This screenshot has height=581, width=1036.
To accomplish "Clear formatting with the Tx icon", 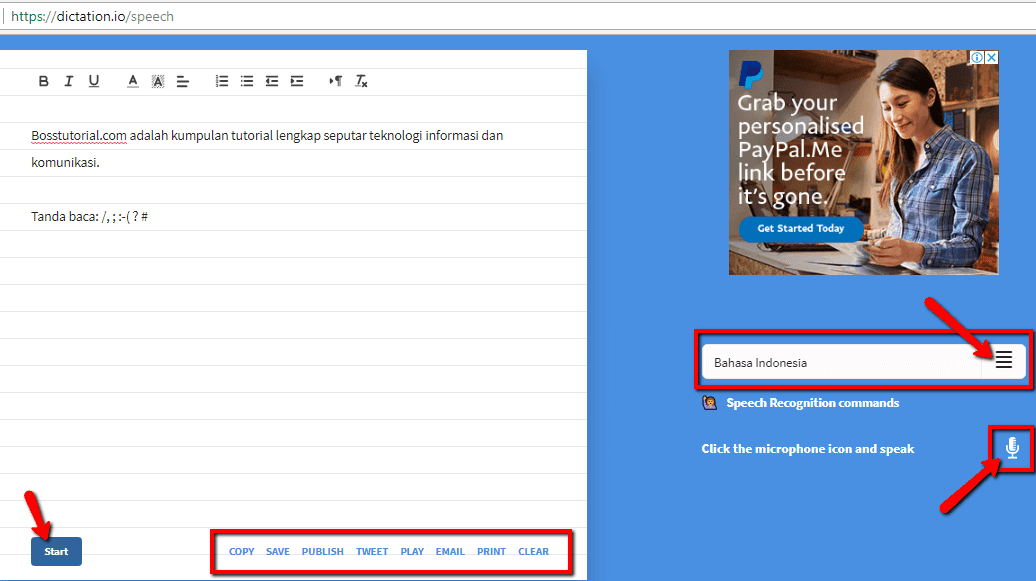I will tap(361, 81).
